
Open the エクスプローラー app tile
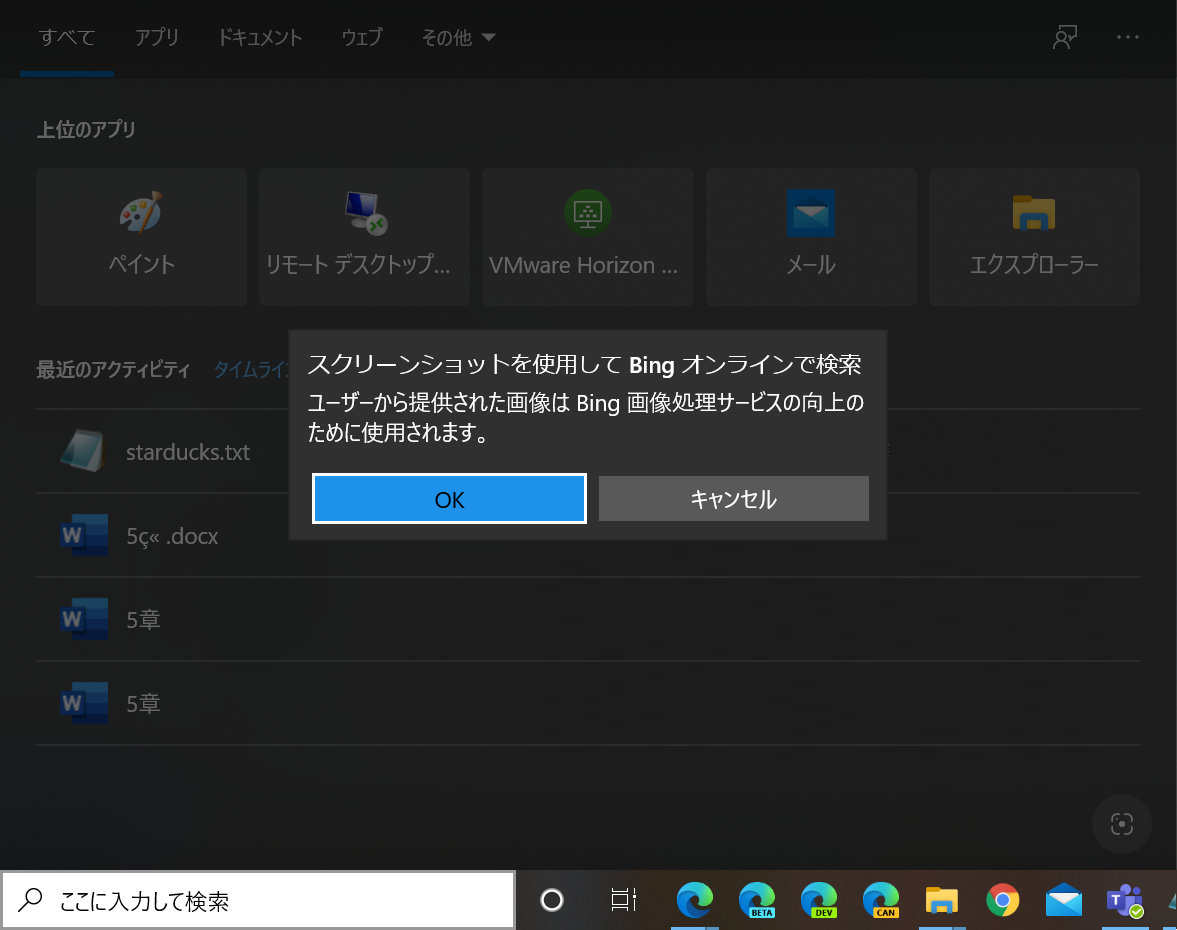pos(1034,236)
